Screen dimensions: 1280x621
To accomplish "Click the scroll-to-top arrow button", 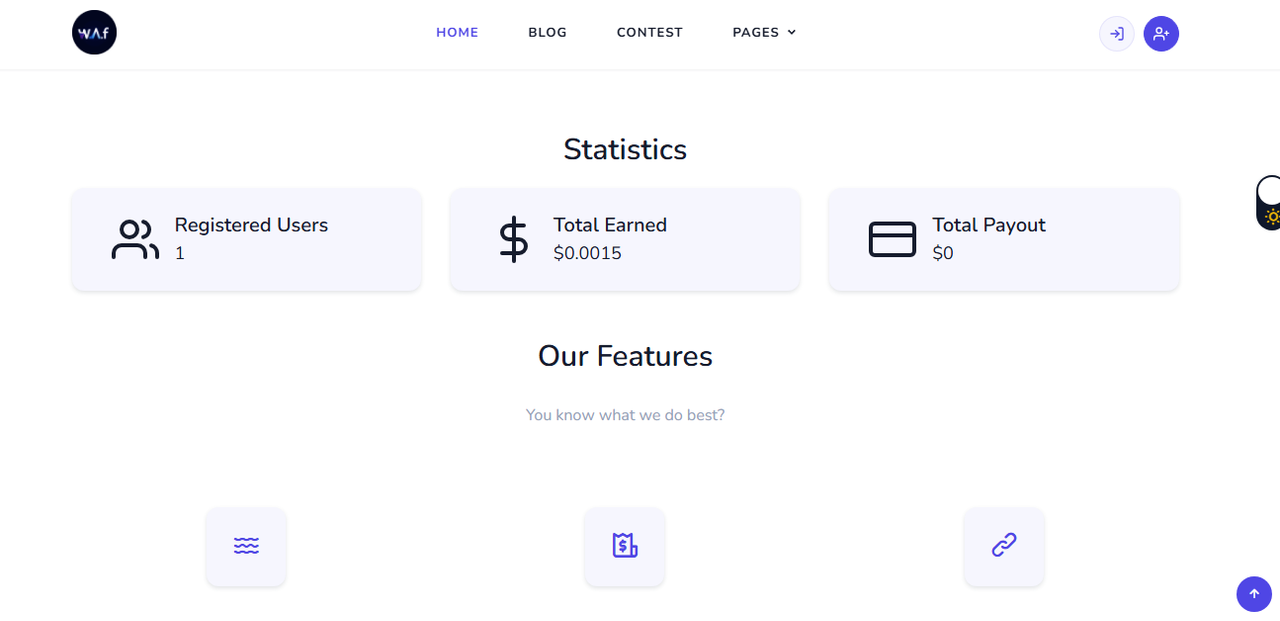I will [1254, 594].
